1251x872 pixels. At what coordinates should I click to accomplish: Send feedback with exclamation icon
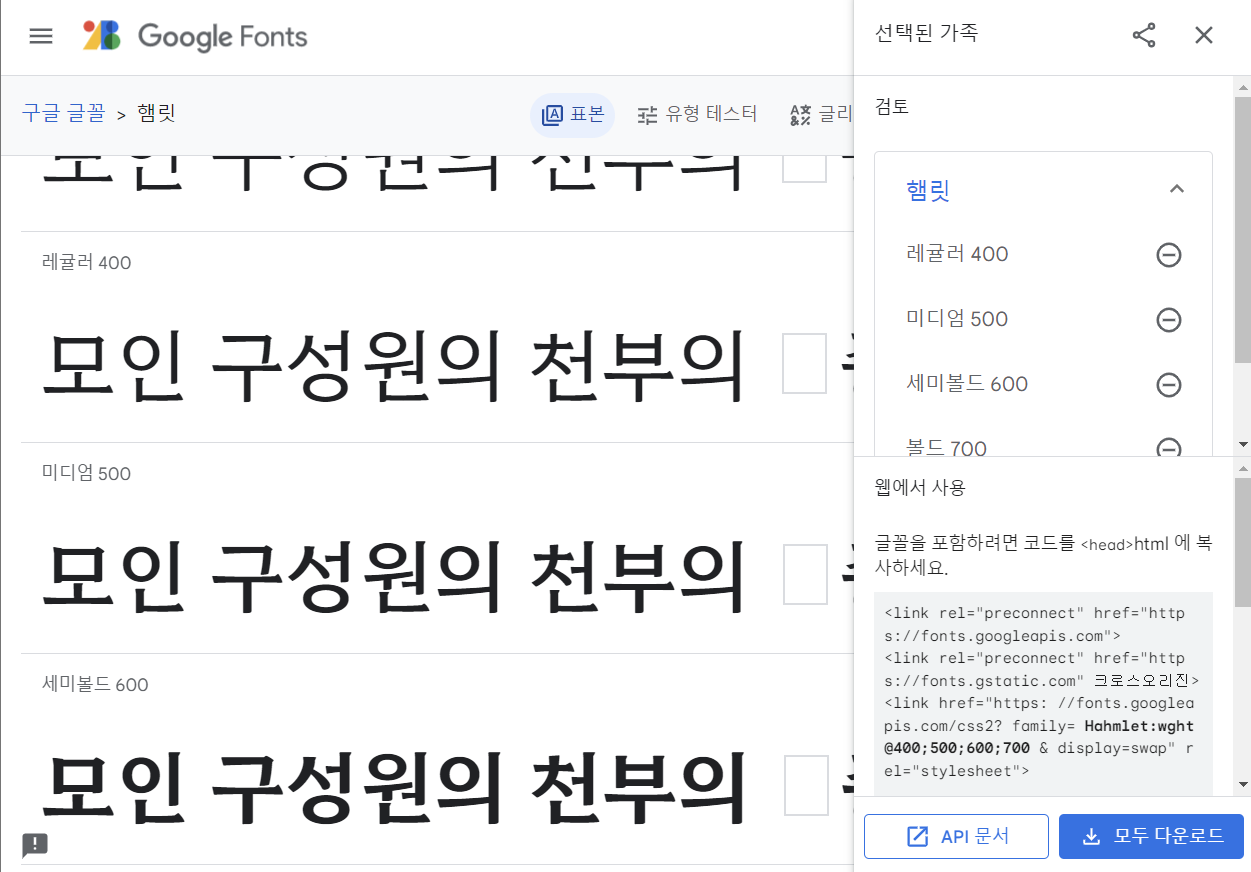(x=35, y=845)
